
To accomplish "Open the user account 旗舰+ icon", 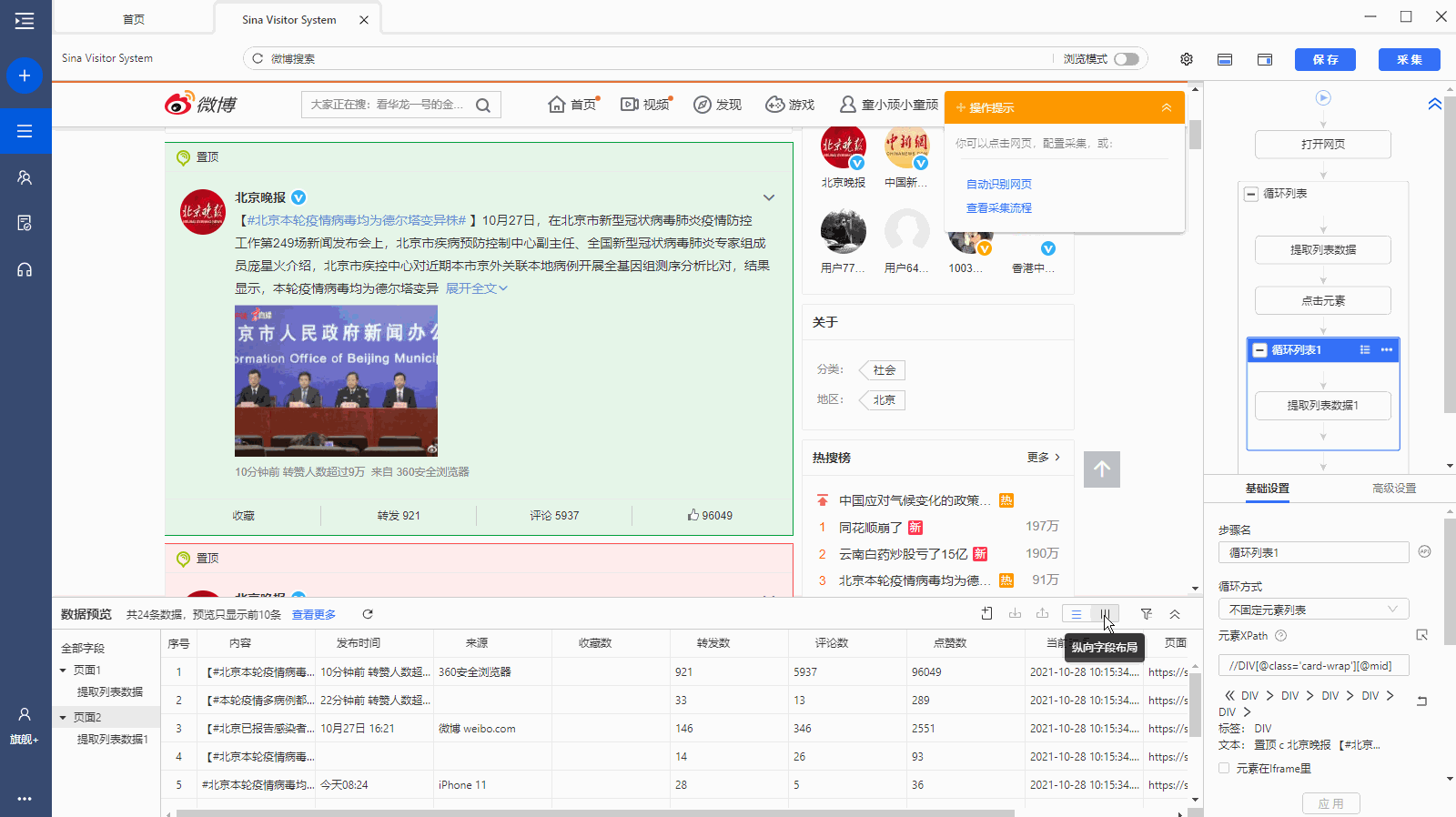I will [25, 725].
